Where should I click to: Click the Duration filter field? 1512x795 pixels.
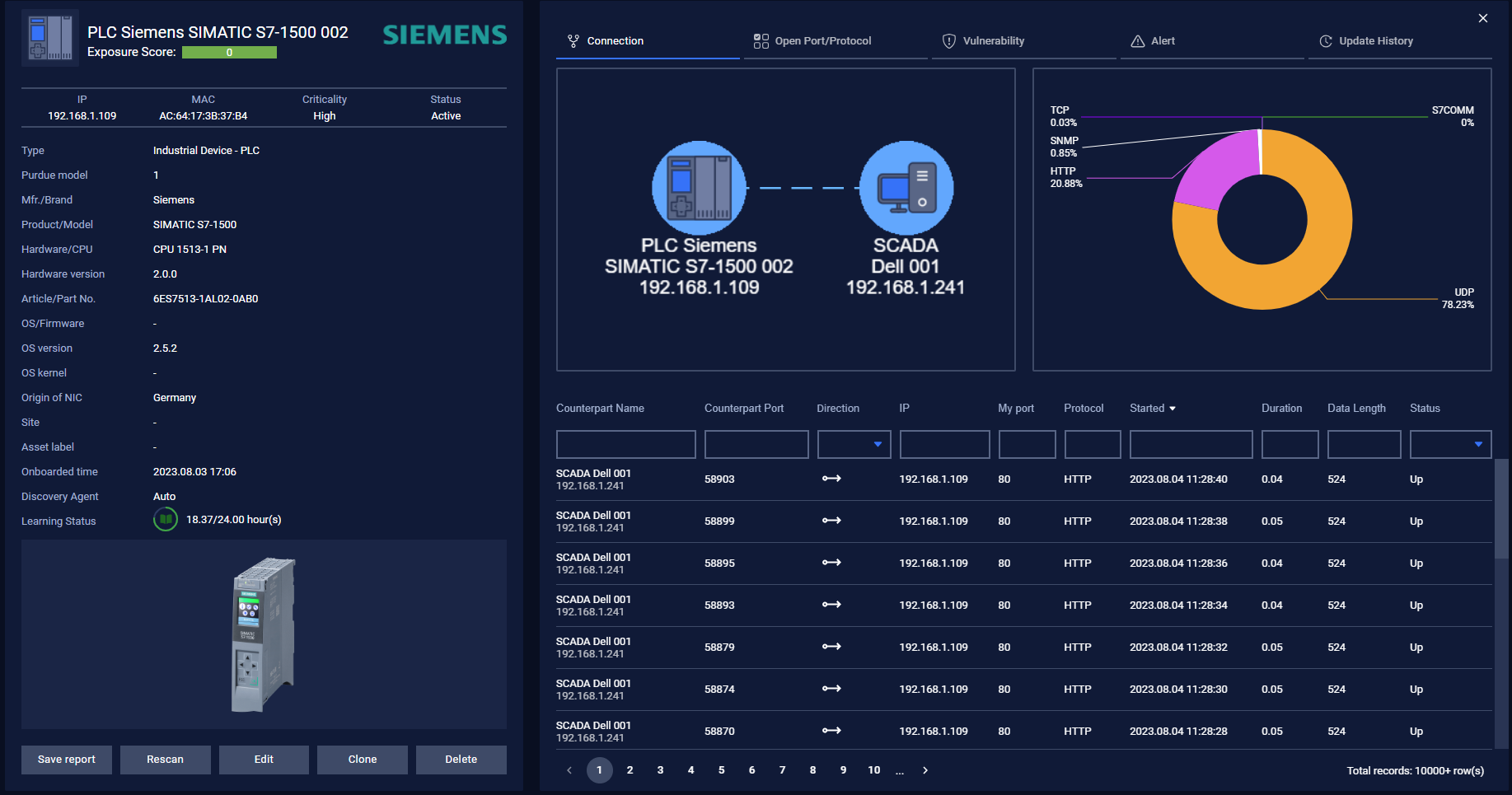(x=1290, y=444)
